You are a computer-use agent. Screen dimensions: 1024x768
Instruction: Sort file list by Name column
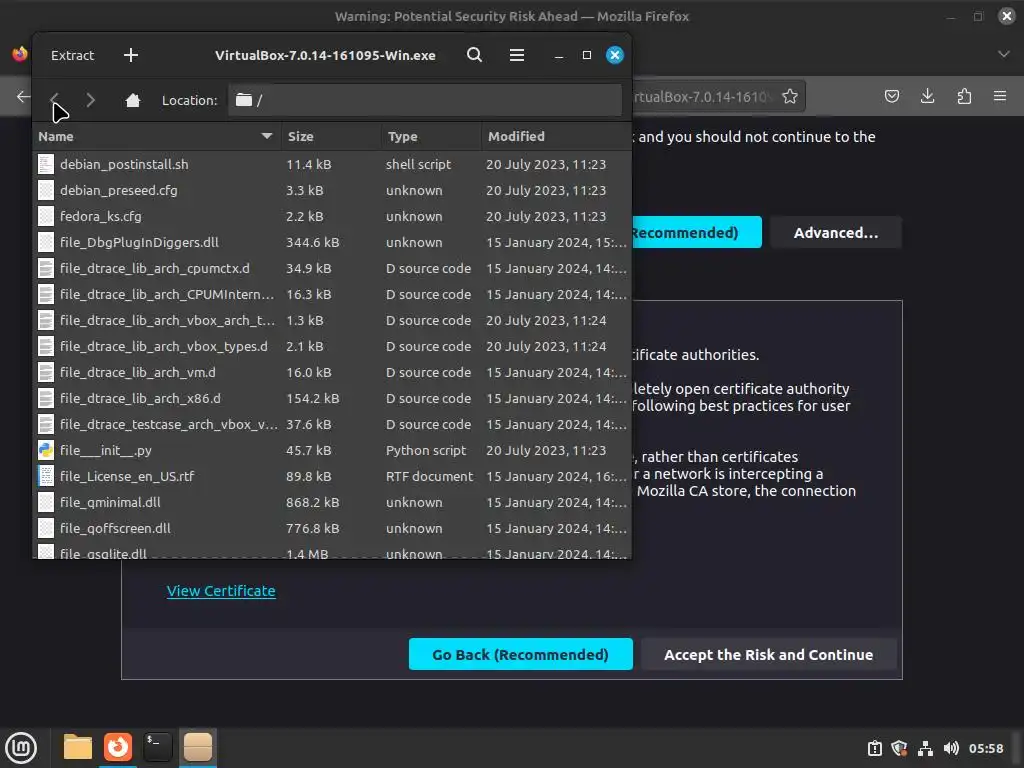pos(156,136)
